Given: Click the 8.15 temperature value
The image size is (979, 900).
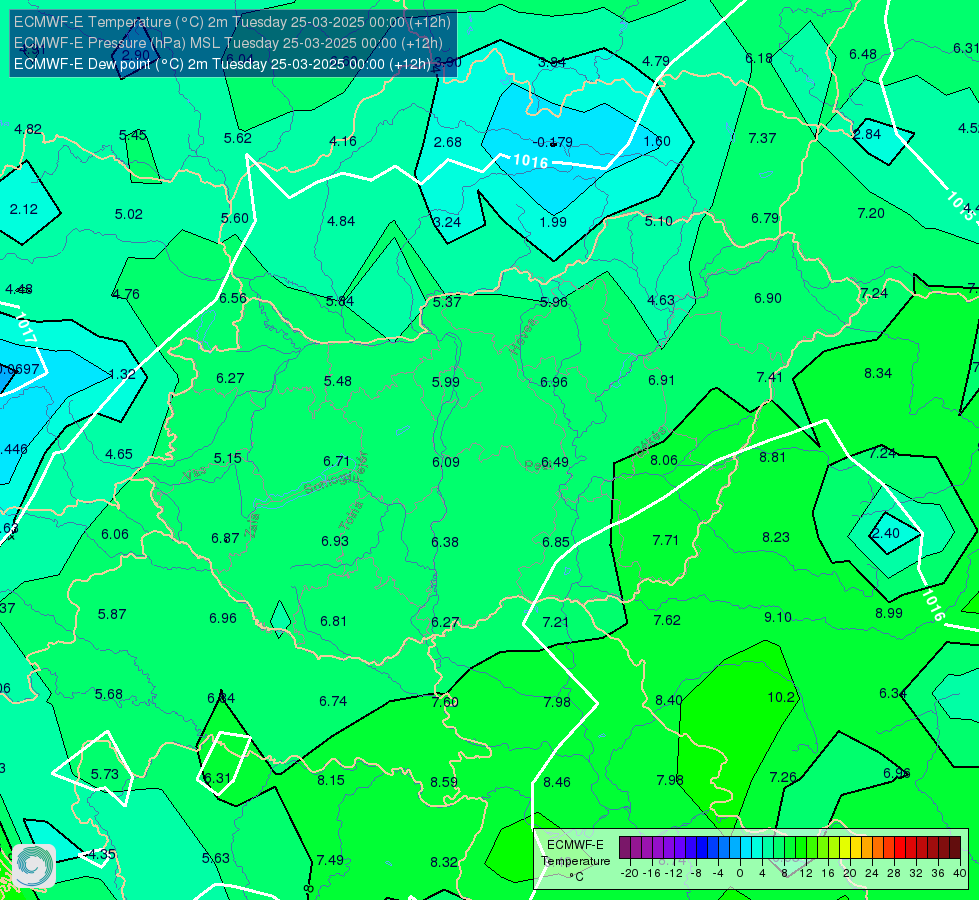Looking at the screenshot, I should (x=331, y=780).
